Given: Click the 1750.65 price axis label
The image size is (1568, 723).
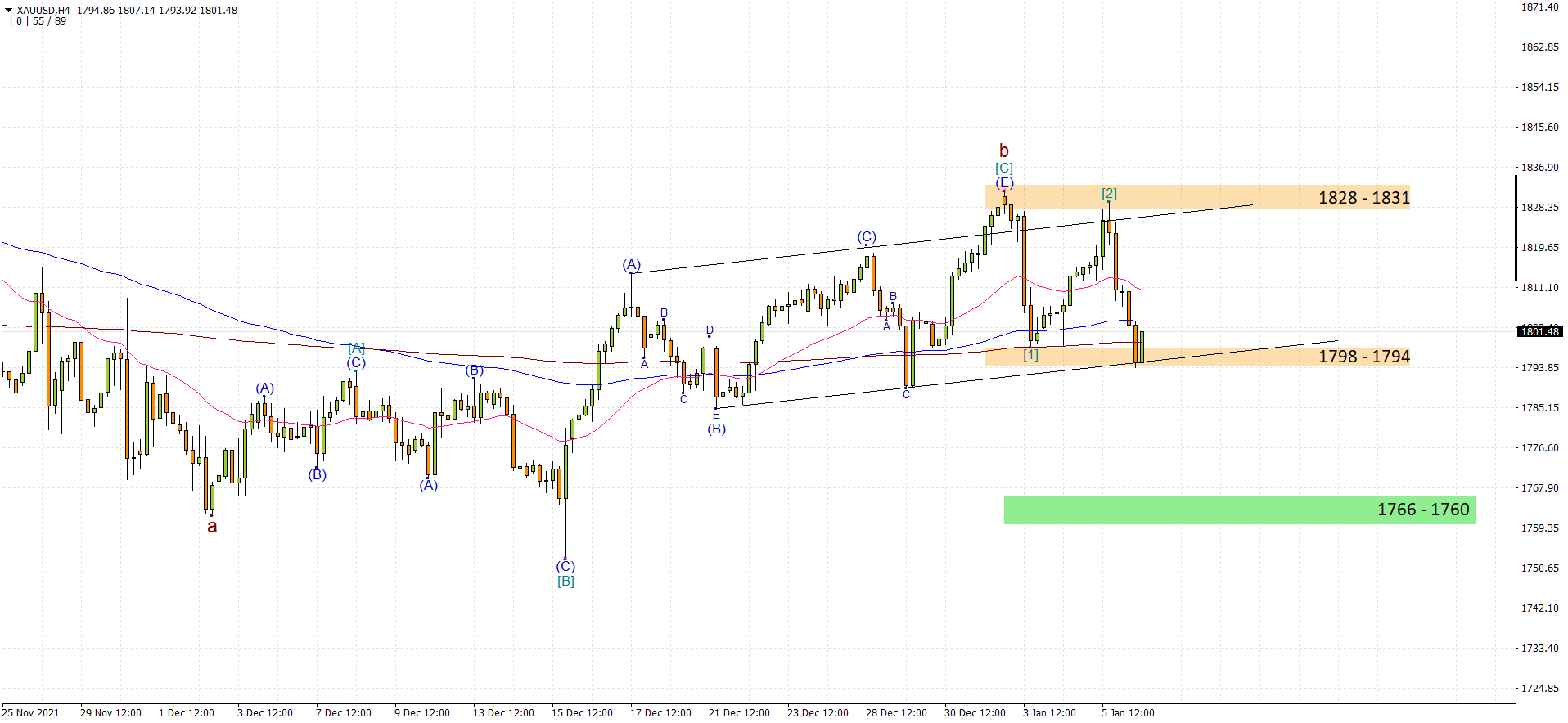Looking at the screenshot, I should tap(1539, 568).
